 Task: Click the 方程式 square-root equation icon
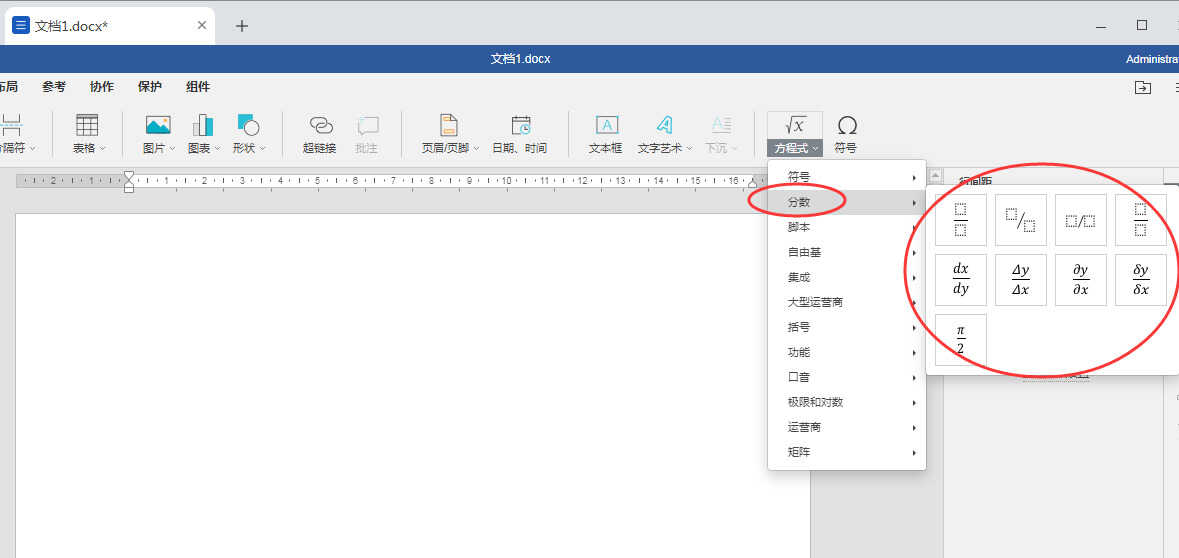coord(795,125)
